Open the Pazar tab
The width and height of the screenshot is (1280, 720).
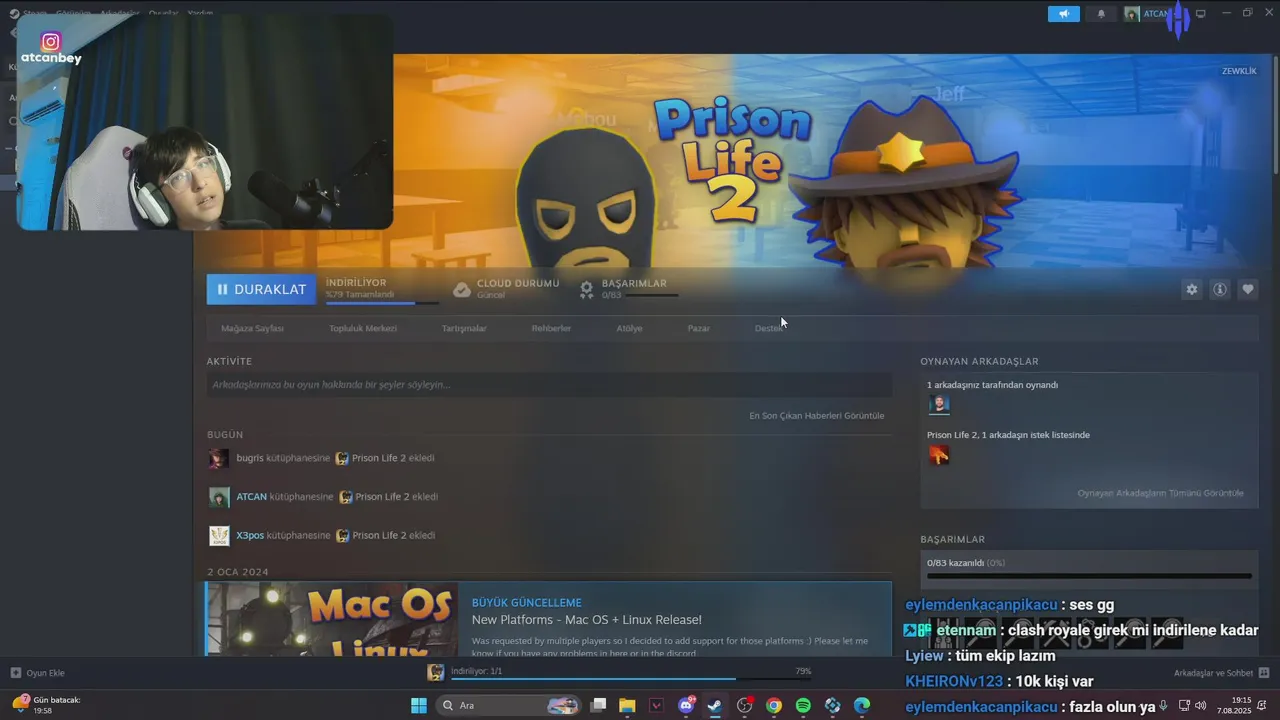pyautogui.click(x=698, y=328)
